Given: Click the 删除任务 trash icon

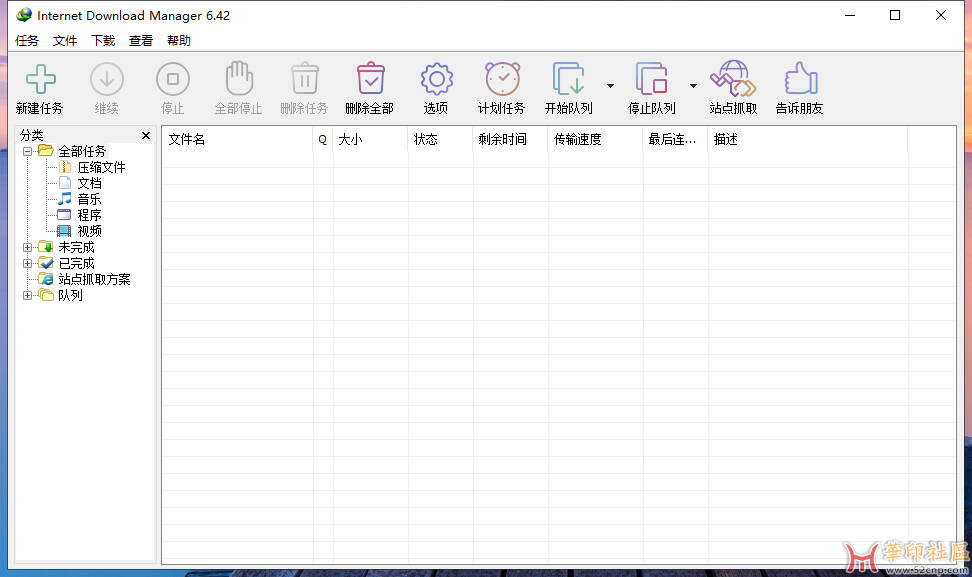Looking at the screenshot, I should (x=304, y=79).
